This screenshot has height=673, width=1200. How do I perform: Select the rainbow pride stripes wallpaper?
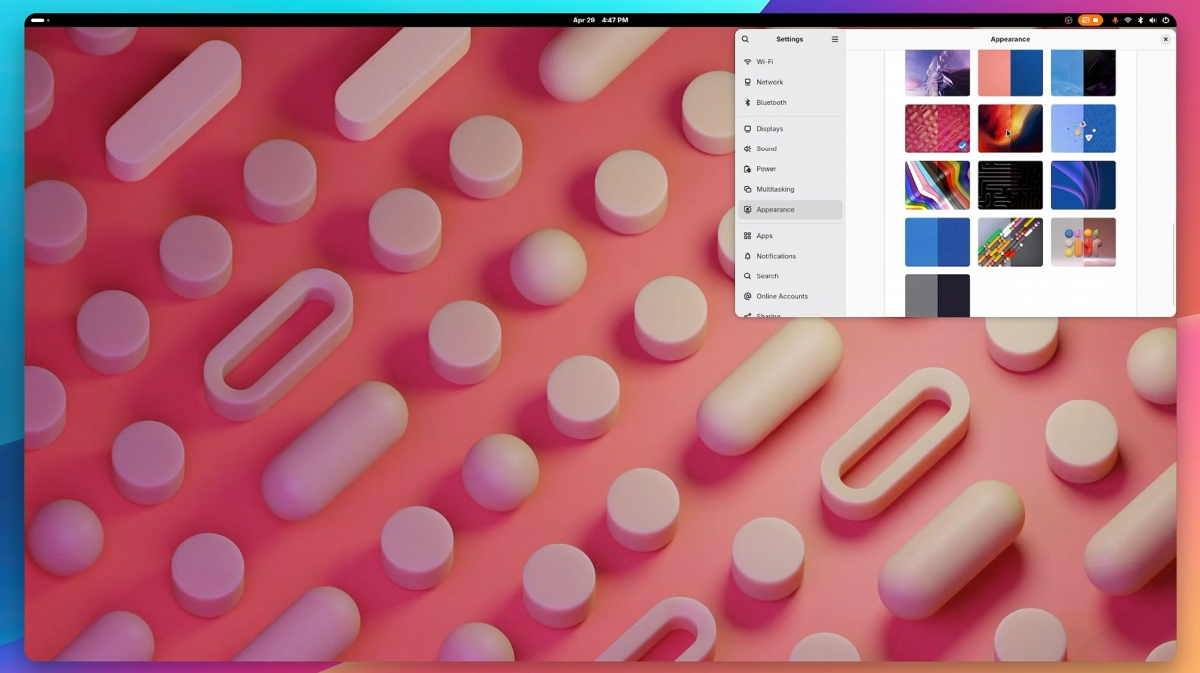pyautogui.click(x=937, y=185)
